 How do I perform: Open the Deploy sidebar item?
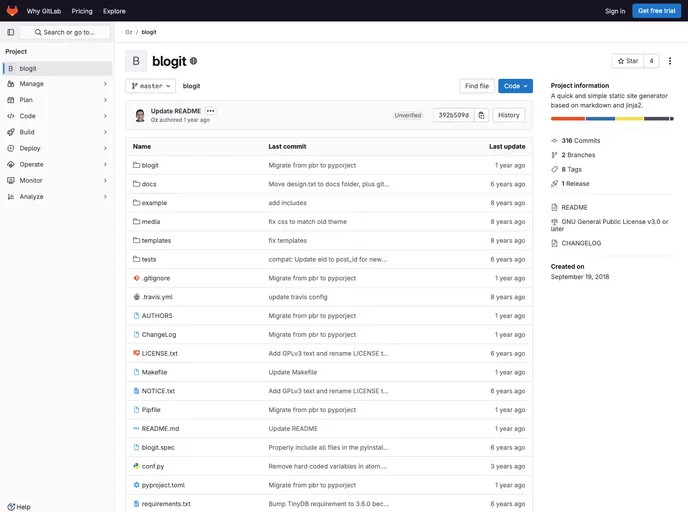point(57,148)
